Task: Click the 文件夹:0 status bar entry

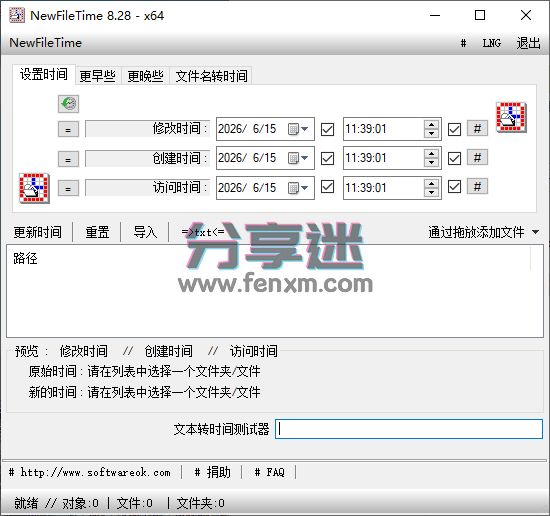Action: click(200, 503)
